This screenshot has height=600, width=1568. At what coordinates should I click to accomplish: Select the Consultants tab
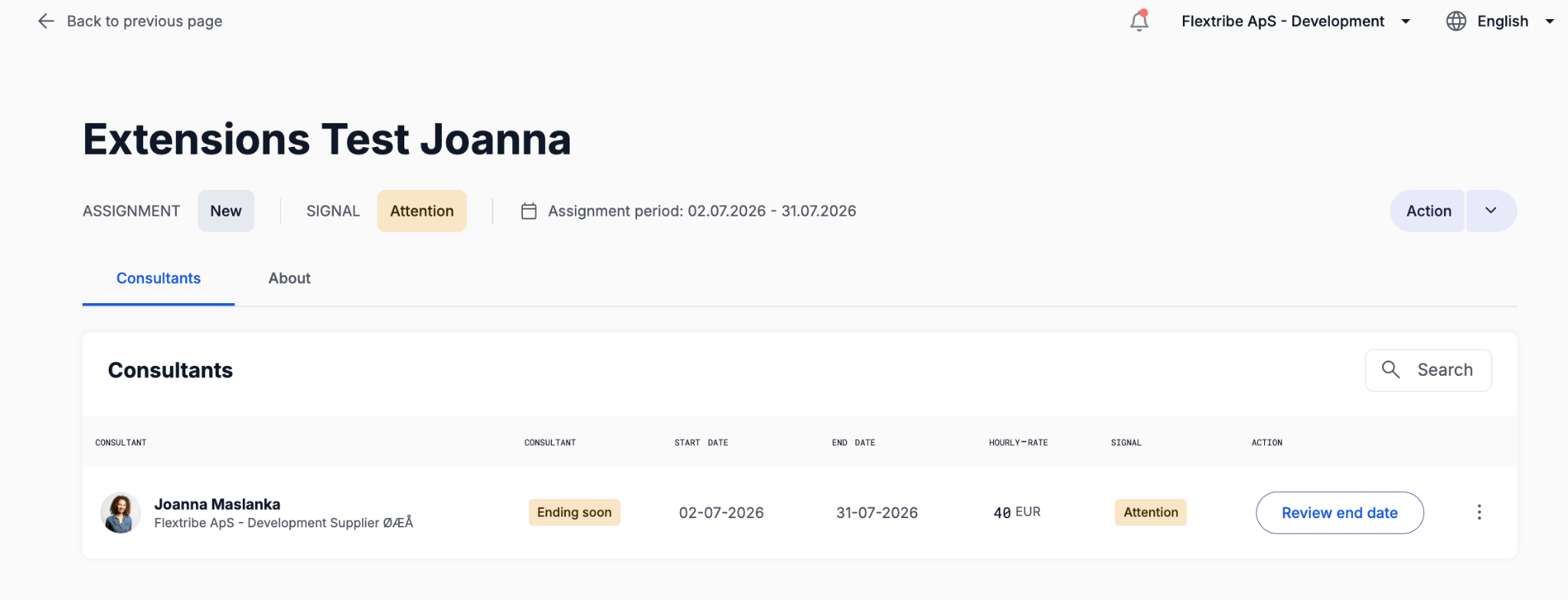click(158, 279)
